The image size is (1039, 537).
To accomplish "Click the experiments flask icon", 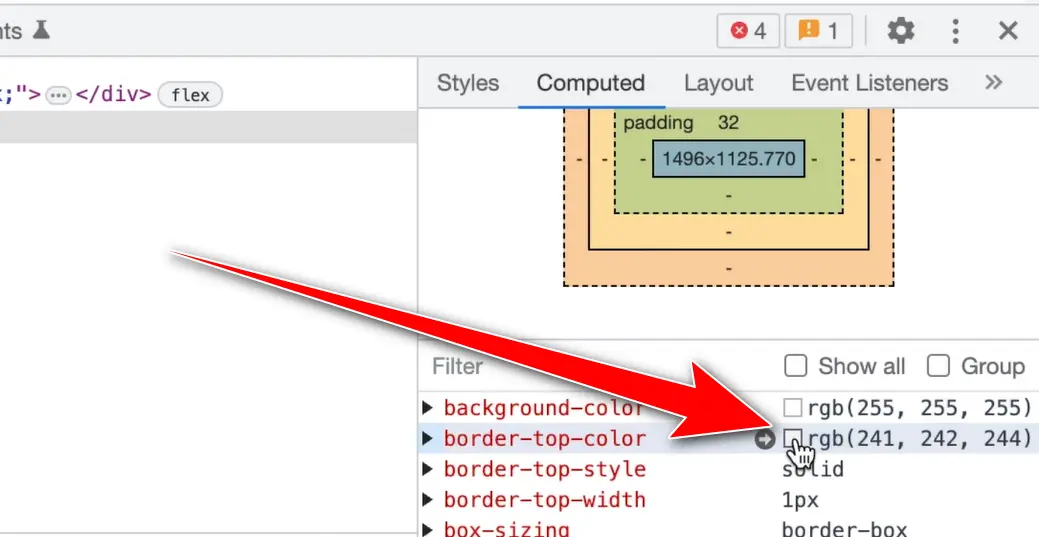I will (x=41, y=31).
